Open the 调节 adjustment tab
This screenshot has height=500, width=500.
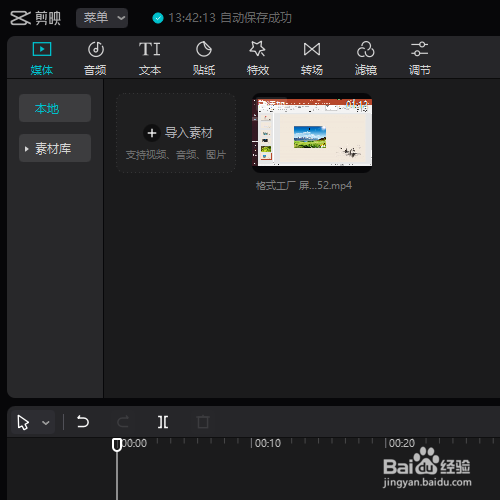point(420,58)
